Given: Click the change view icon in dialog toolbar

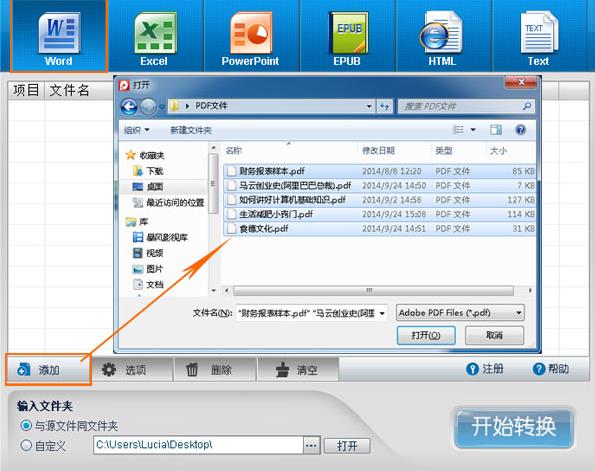Looking at the screenshot, I should [458, 130].
